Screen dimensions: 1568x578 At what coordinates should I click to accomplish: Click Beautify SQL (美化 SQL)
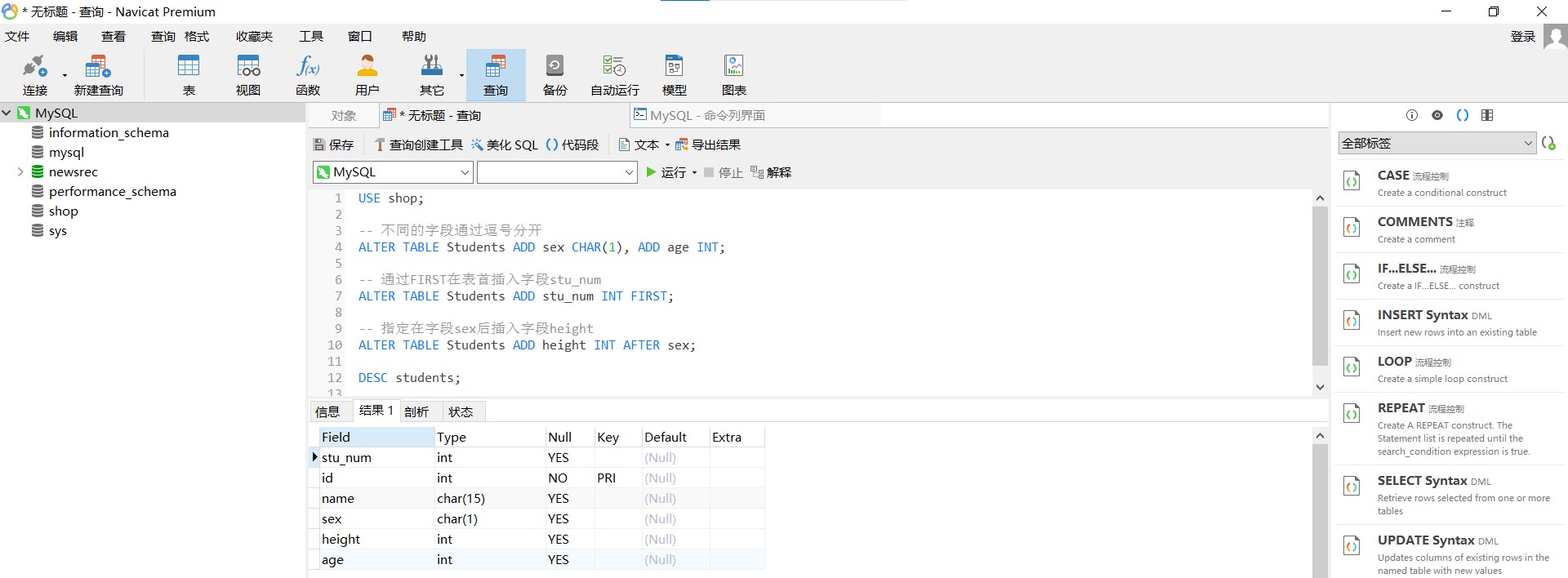[504, 145]
